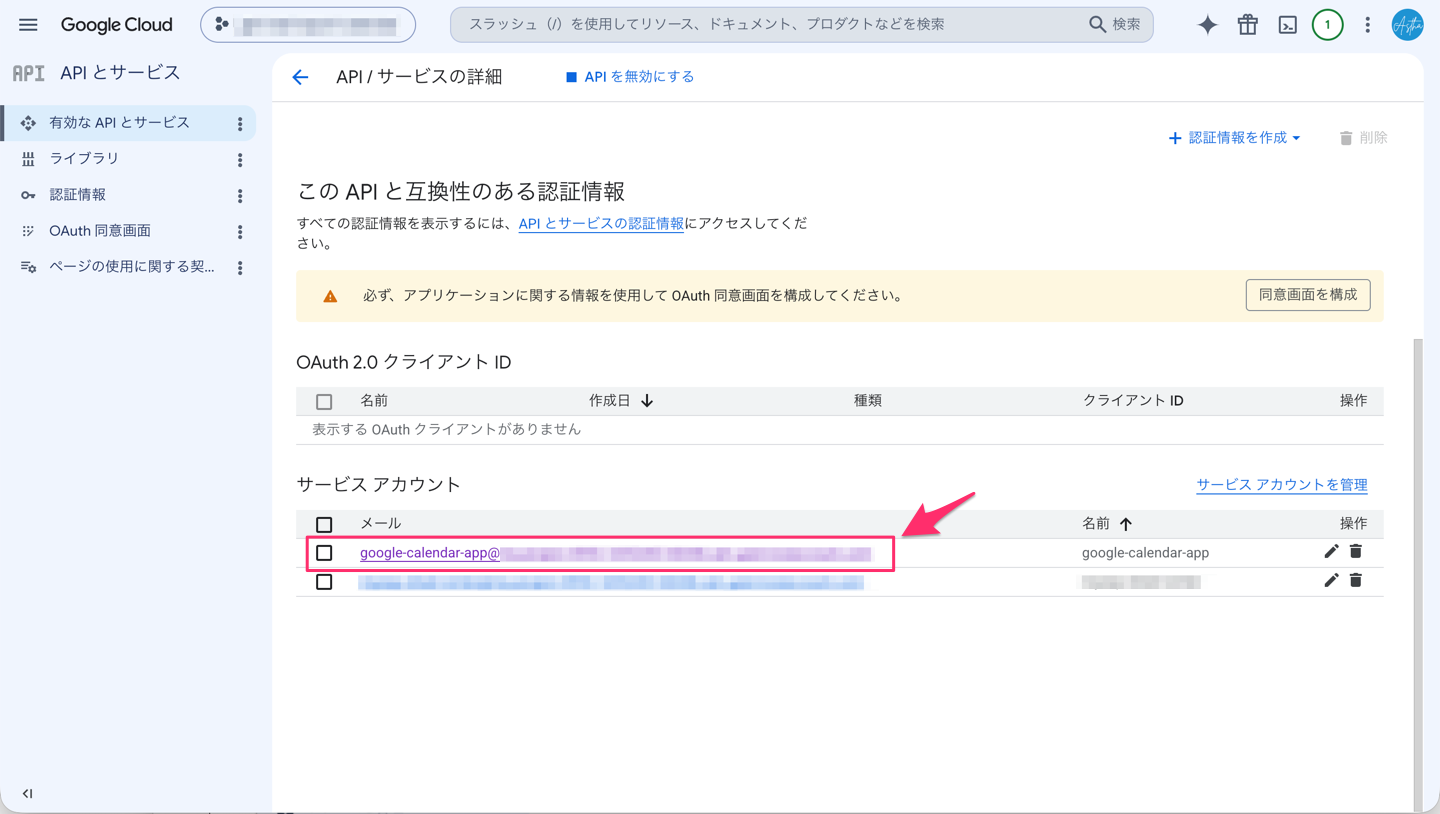
Task: Click the API とサービス sidebar header
Action: tap(120, 73)
